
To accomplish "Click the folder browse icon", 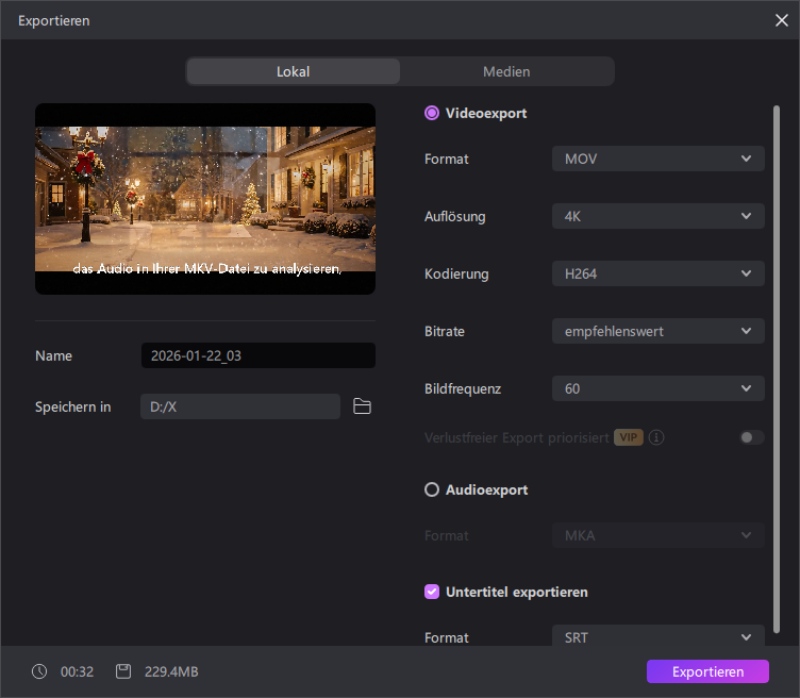I will (362, 406).
